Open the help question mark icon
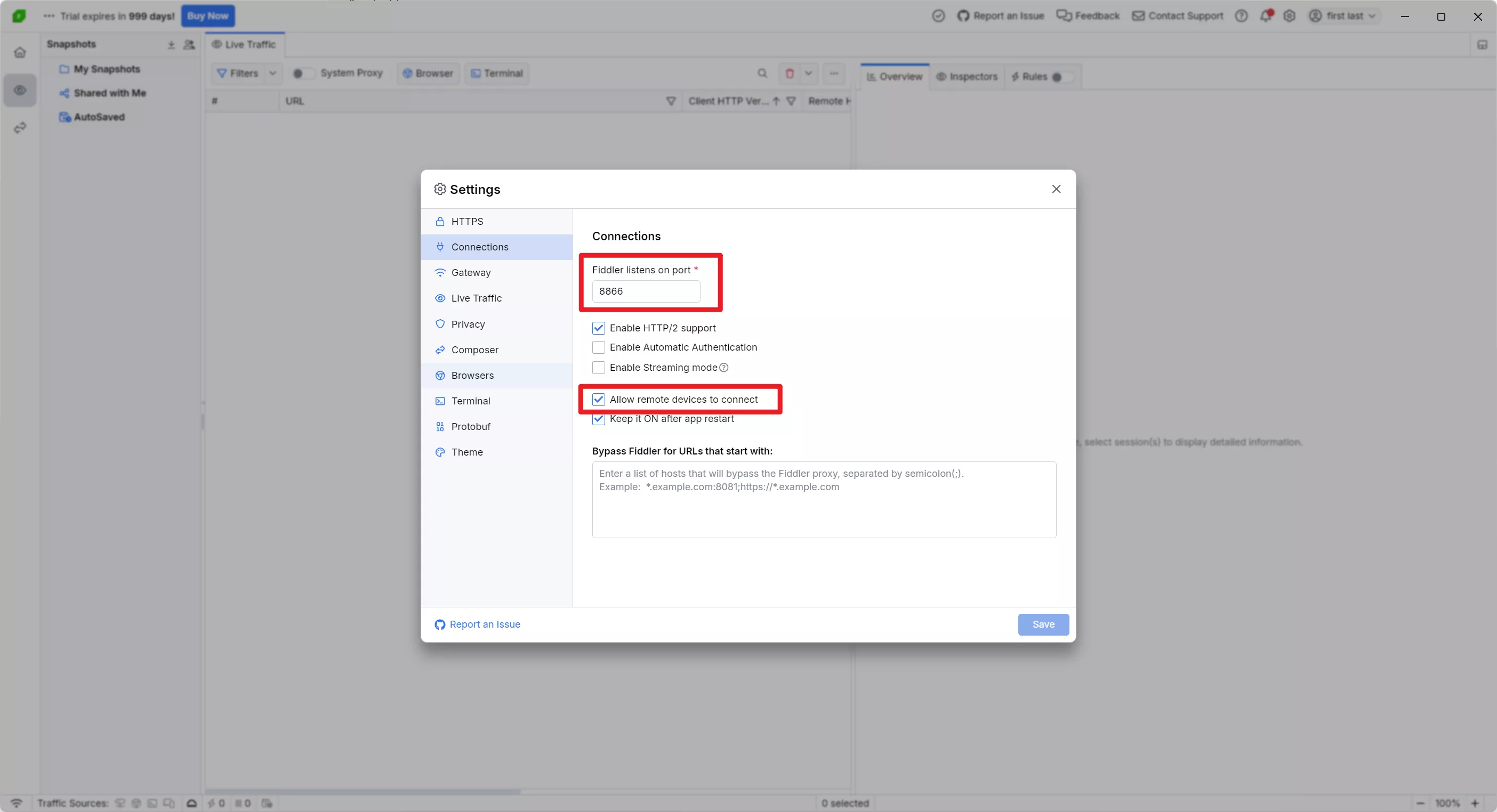The width and height of the screenshot is (1497, 812). [1241, 15]
